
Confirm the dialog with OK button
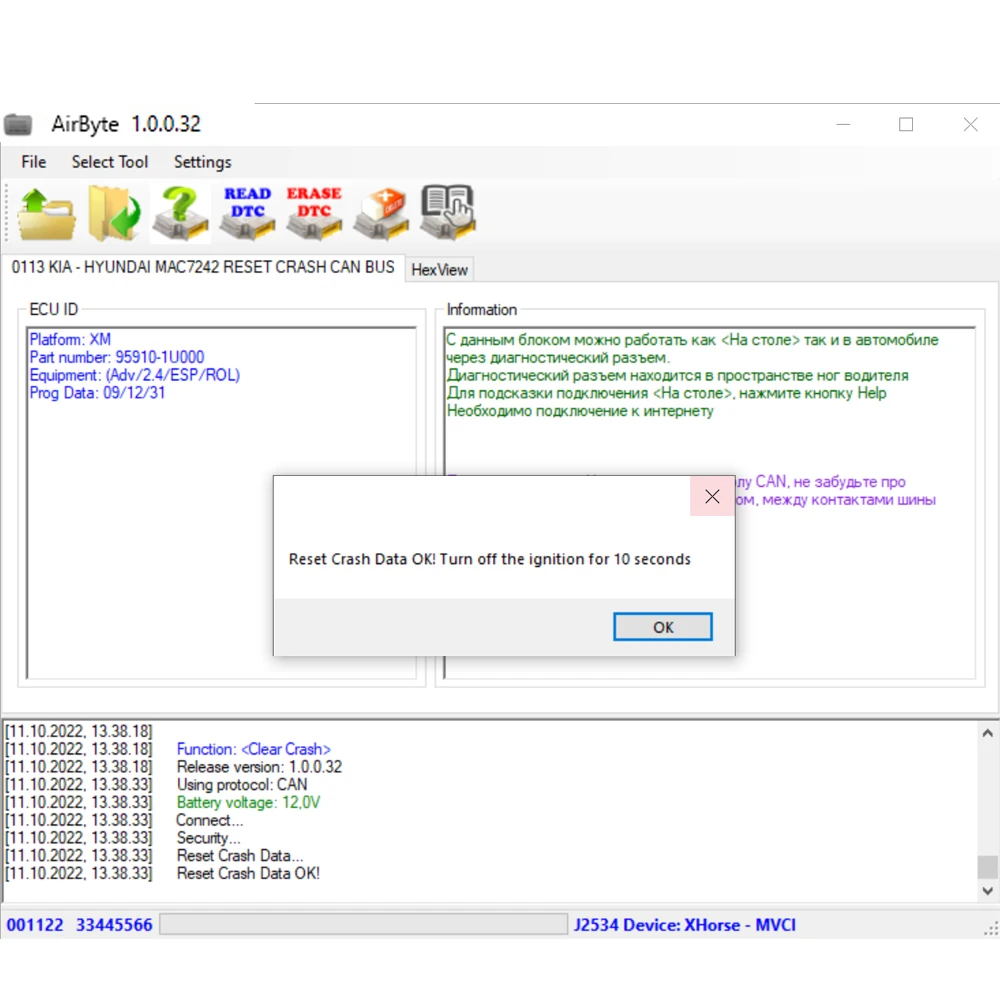coord(663,627)
